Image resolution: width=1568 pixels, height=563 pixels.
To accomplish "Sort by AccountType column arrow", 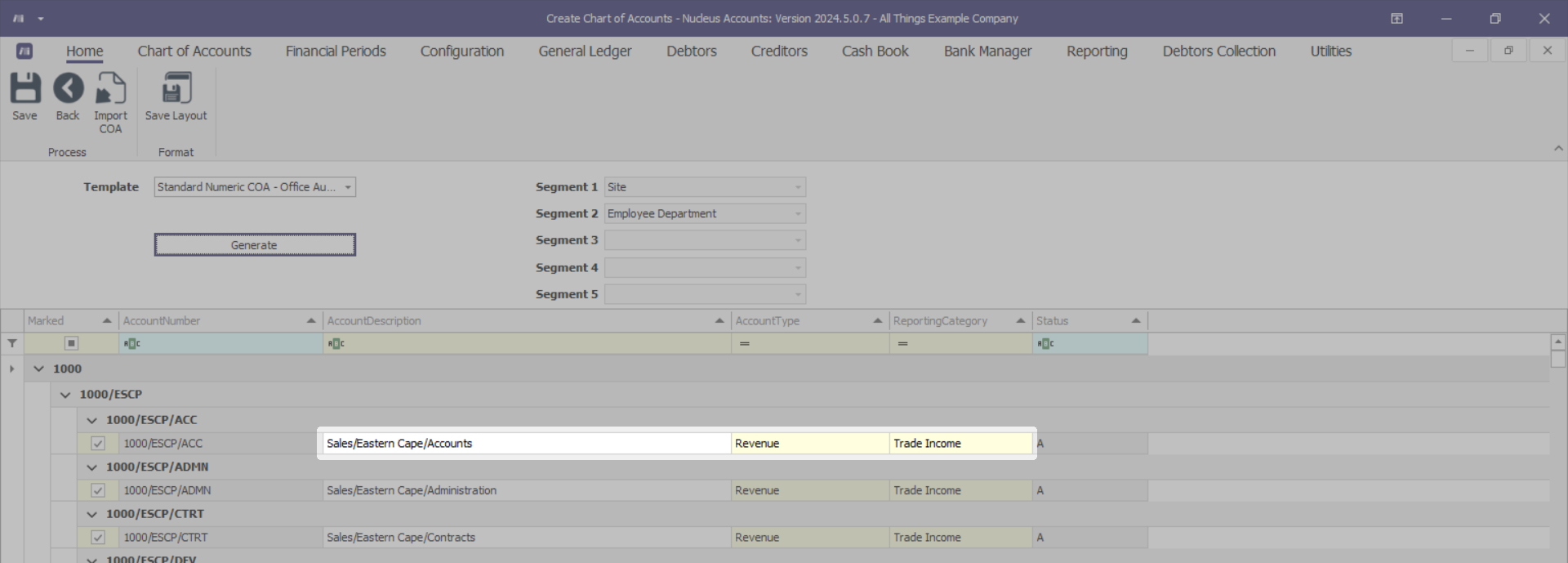I will tap(878, 320).
